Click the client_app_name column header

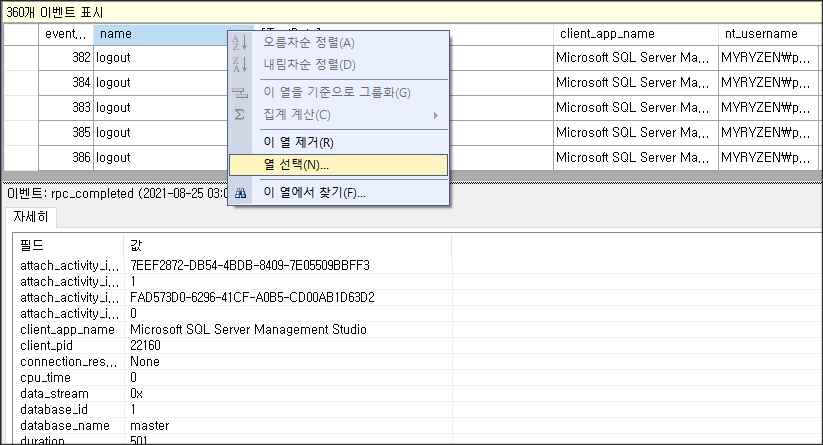635,34
